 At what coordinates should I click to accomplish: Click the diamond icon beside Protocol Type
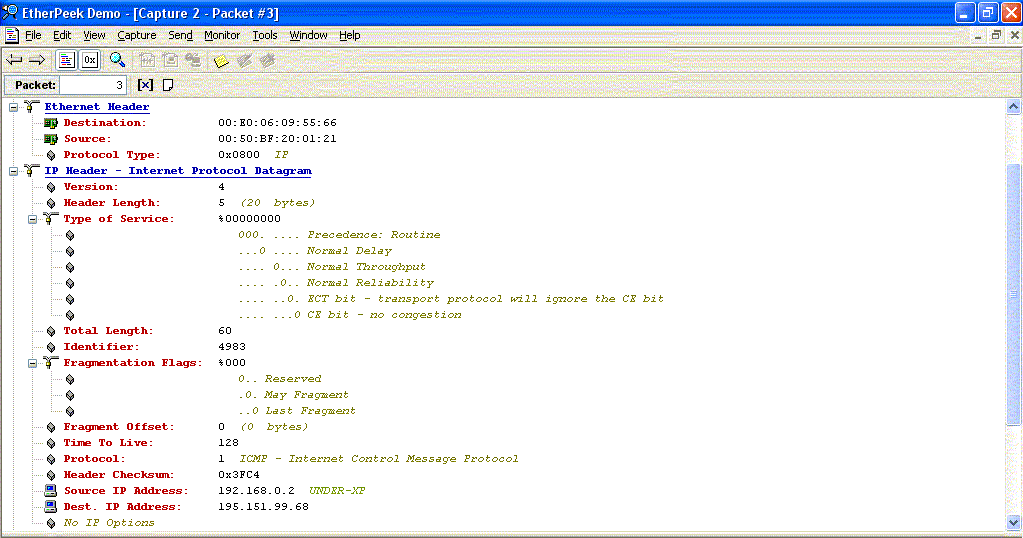pyautogui.click(x=51, y=155)
